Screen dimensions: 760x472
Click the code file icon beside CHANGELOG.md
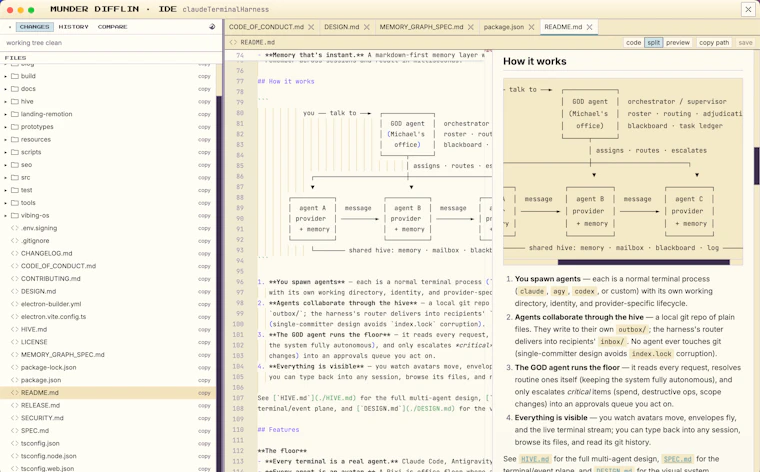click(x=15, y=253)
